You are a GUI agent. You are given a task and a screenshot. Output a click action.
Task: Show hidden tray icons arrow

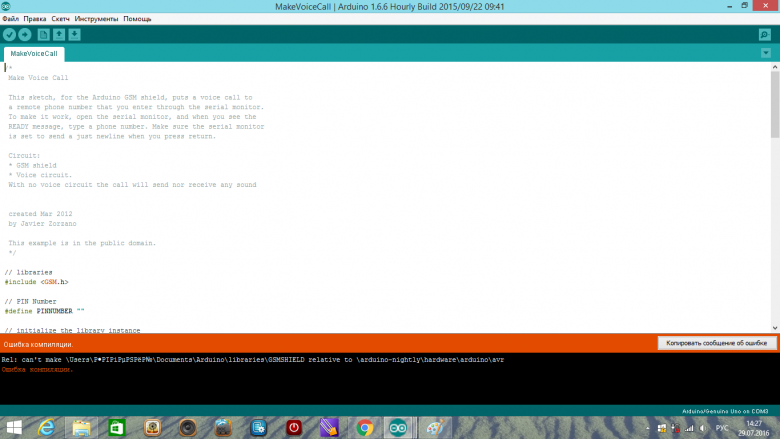coord(647,428)
